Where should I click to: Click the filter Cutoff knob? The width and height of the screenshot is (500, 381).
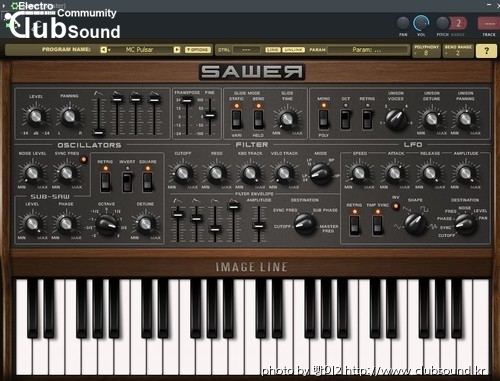pos(183,173)
